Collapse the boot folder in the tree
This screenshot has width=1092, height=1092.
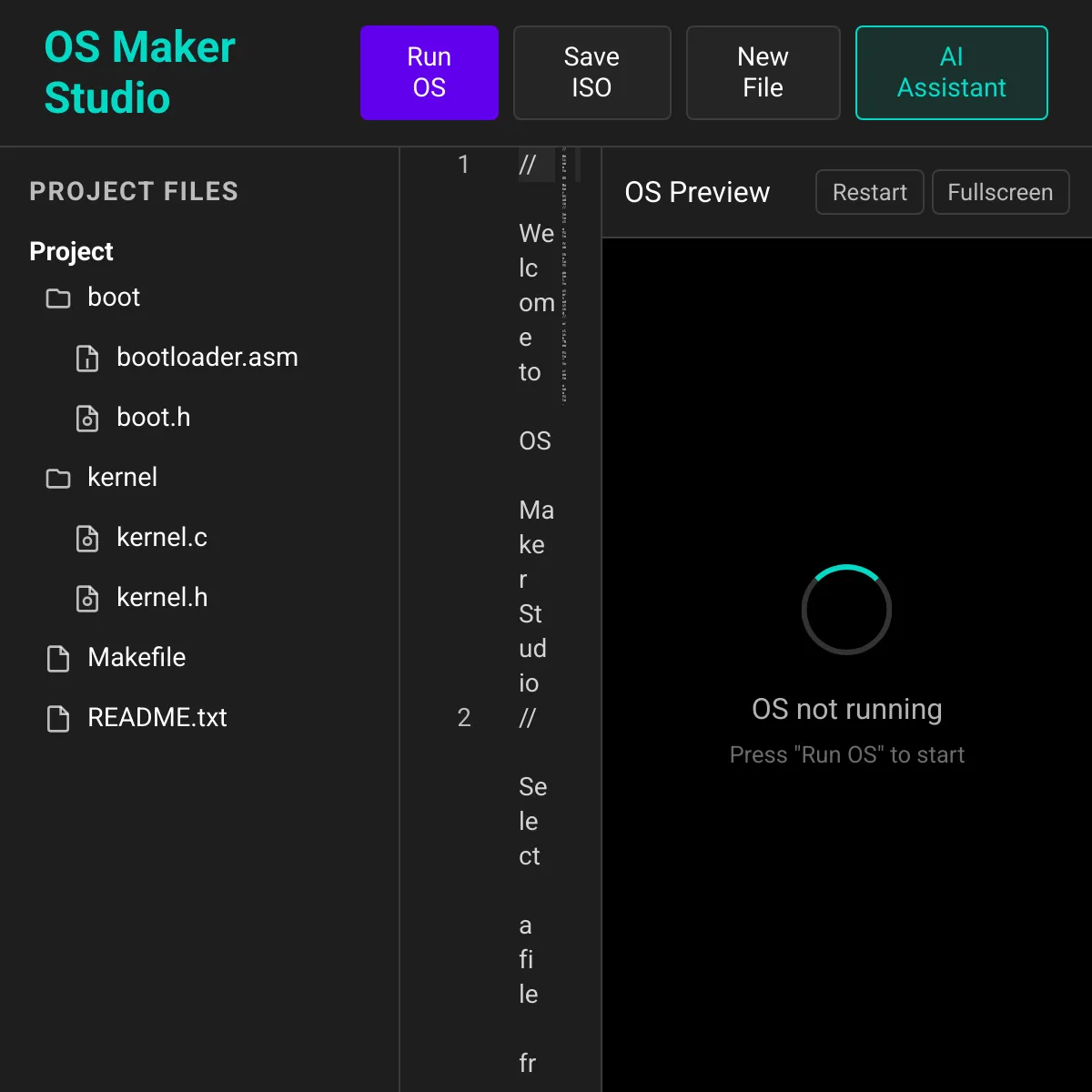click(x=113, y=298)
